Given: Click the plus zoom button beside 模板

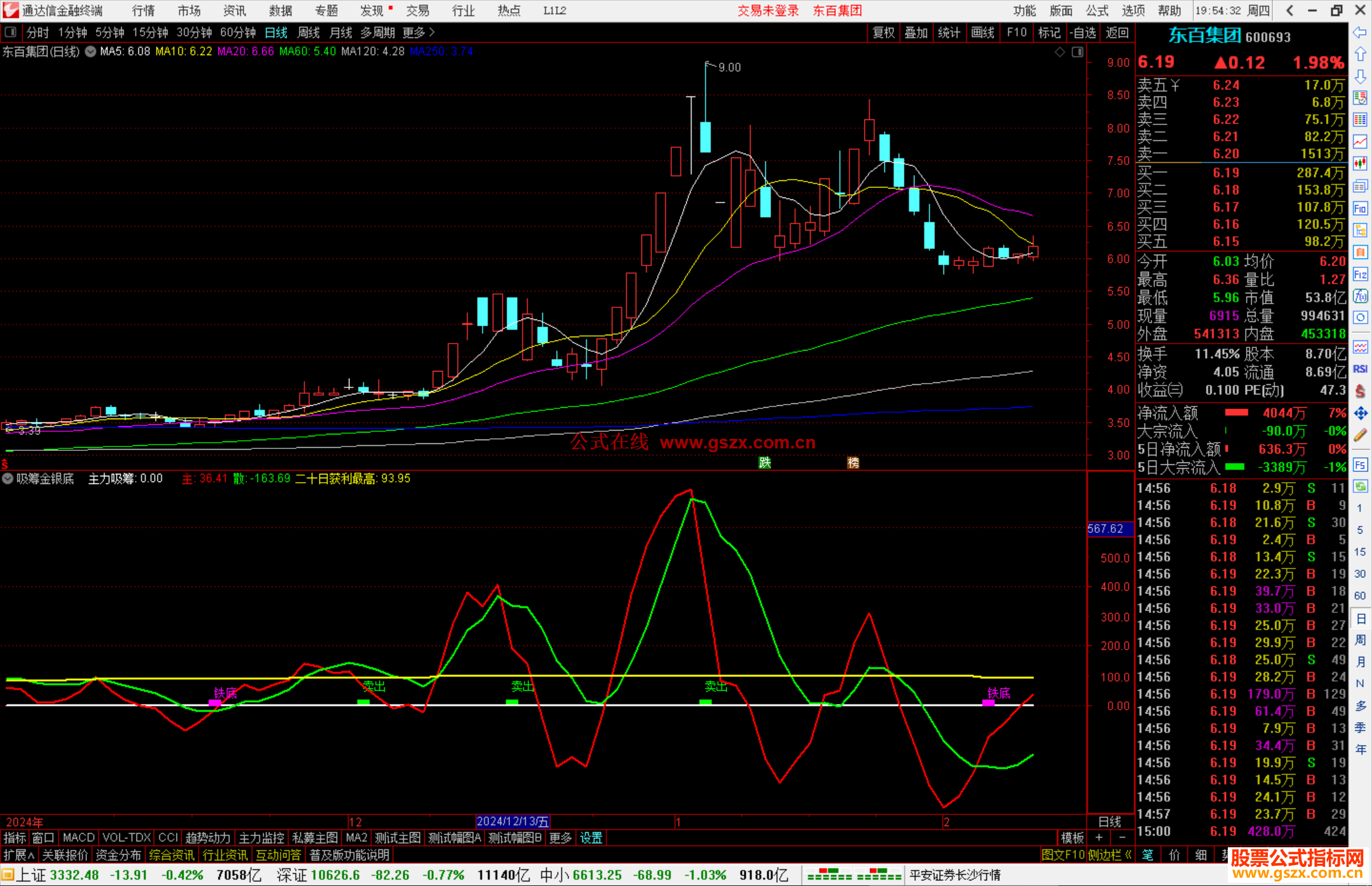Looking at the screenshot, I should (x=1099, y=838).
